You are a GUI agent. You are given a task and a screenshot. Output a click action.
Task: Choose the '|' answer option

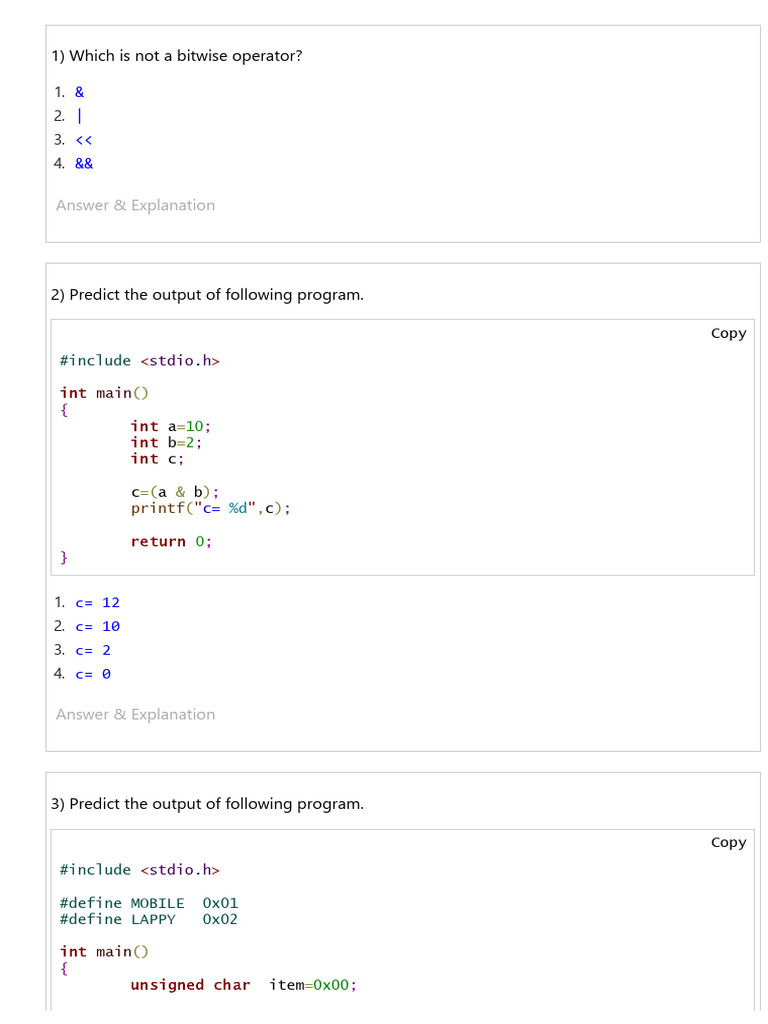(79, 116)
